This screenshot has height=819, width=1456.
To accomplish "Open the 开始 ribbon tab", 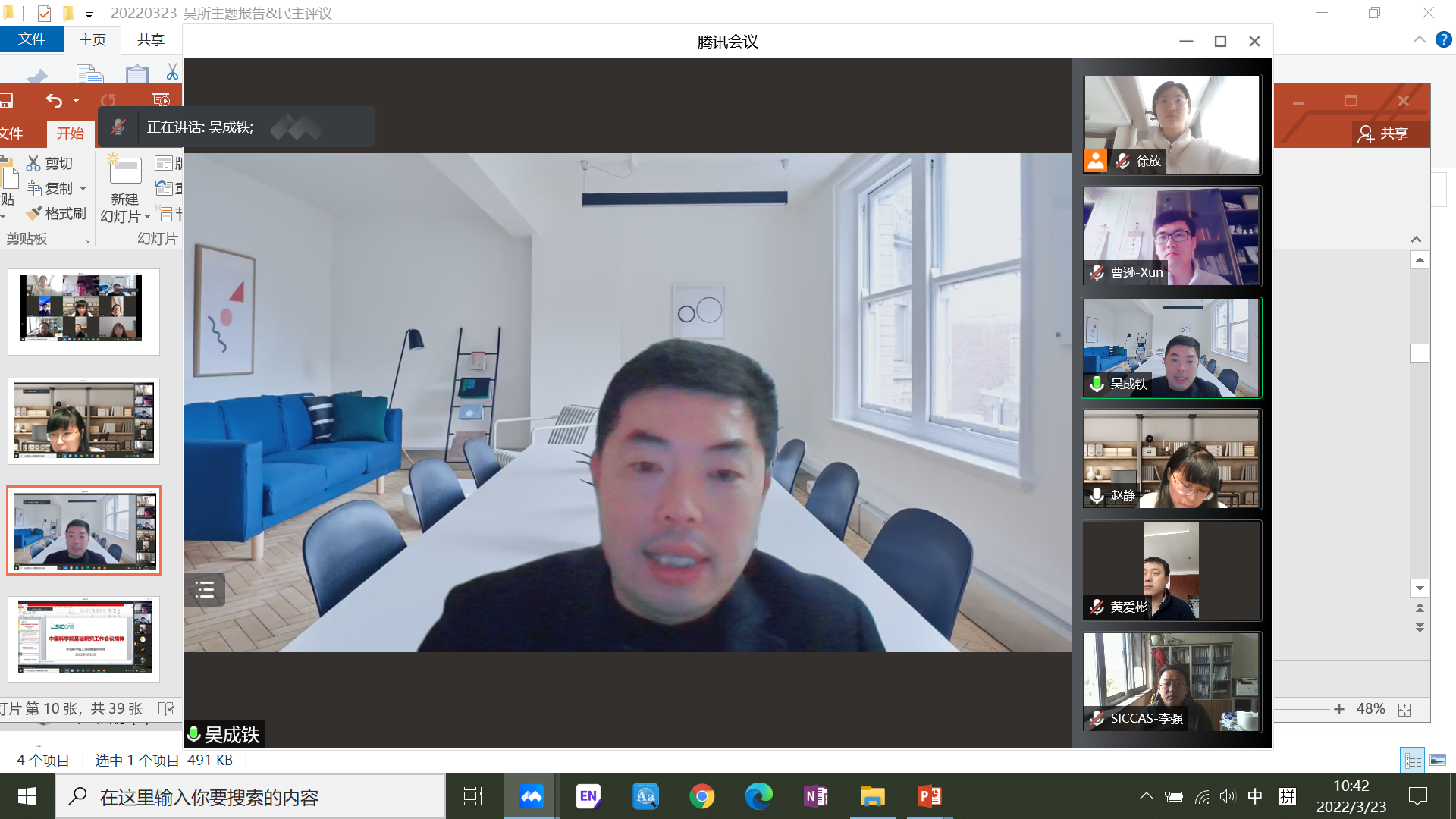I will point(71,133).
